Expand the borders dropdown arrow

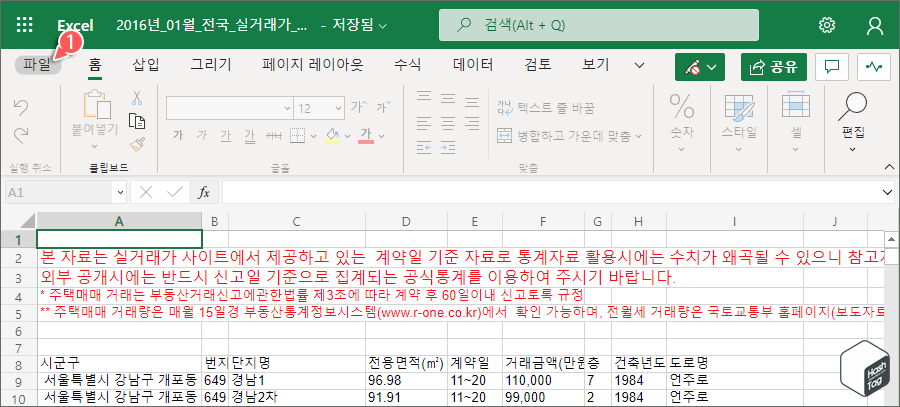click(x=313, y=136)
